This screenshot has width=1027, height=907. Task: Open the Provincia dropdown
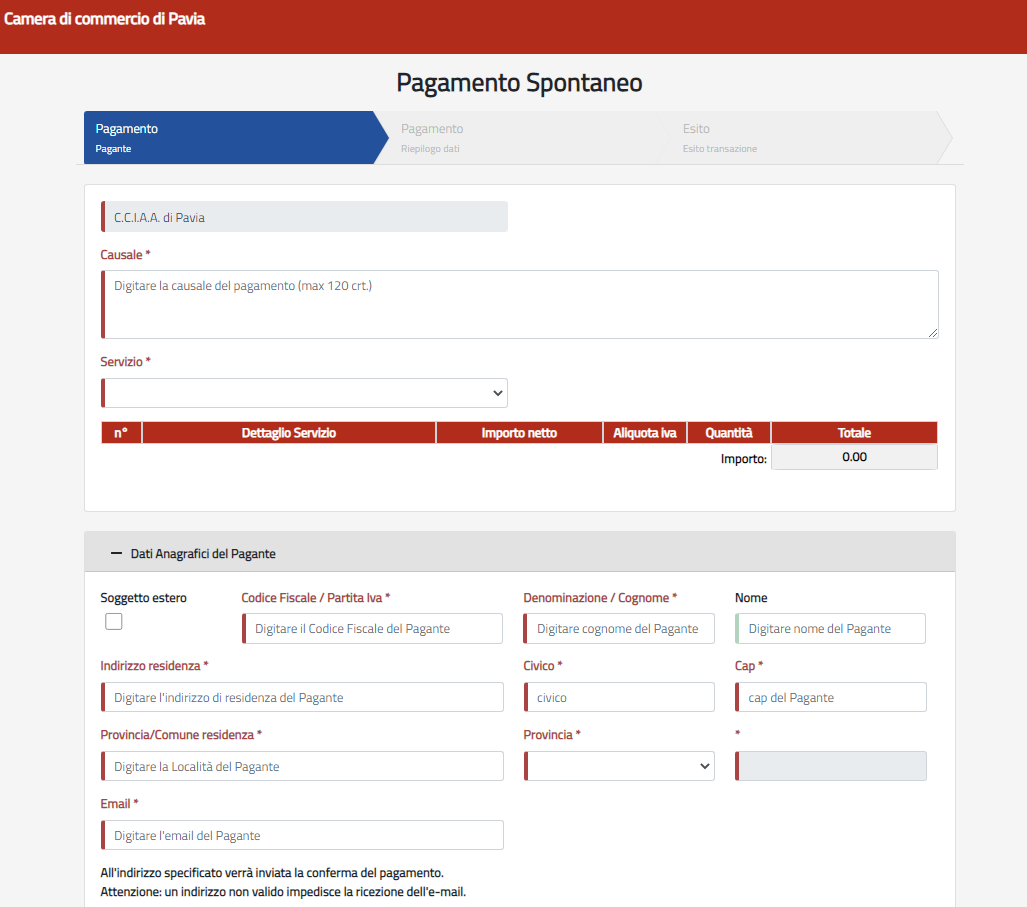pyautogui.click(x=619, y=766)
